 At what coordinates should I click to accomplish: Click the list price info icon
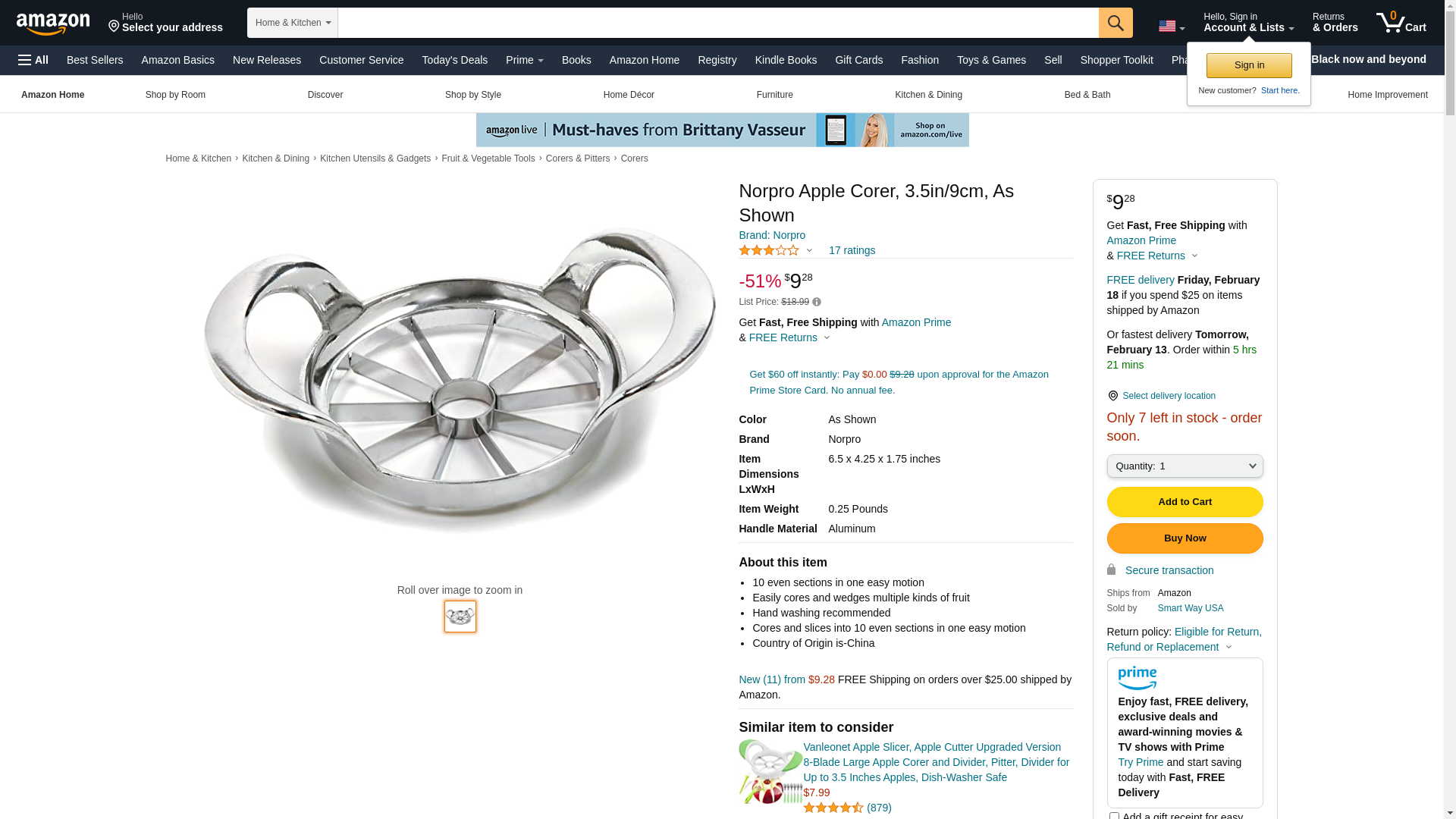(x=817, y=302)
